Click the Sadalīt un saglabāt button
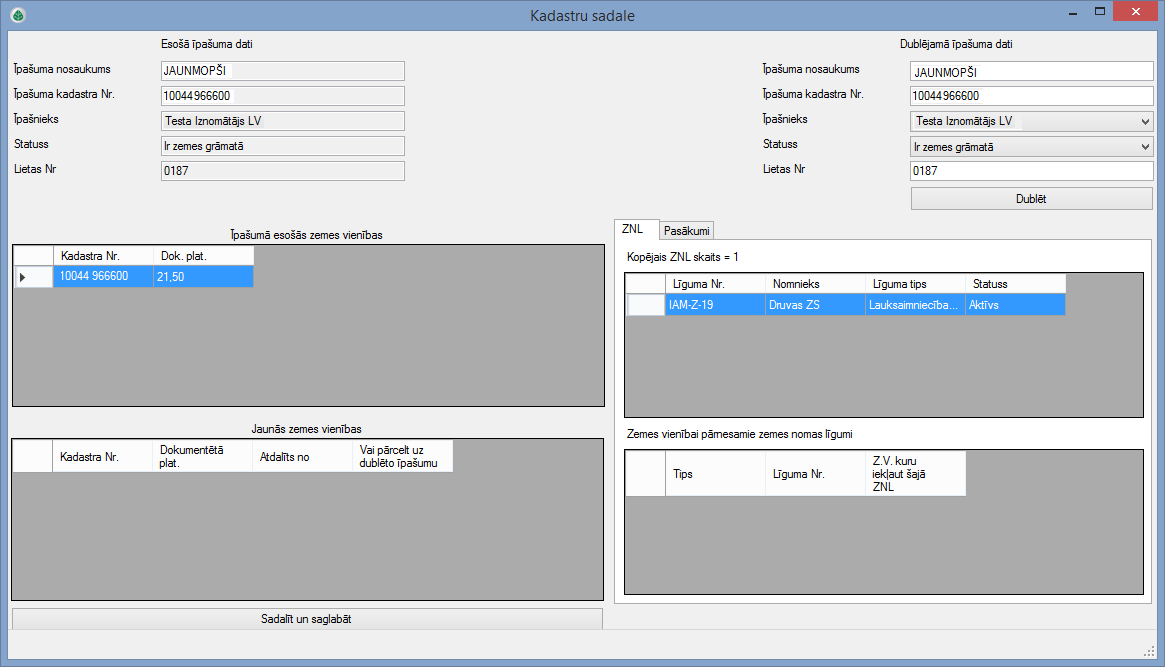 point(307,619)
